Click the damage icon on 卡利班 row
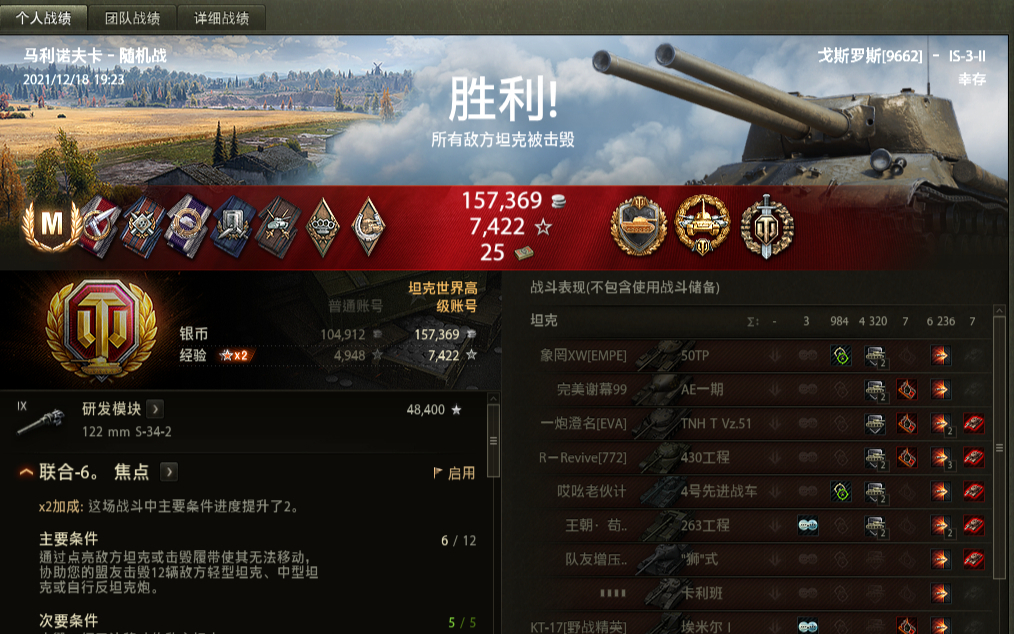1014x634 pixels. [940, 593]
